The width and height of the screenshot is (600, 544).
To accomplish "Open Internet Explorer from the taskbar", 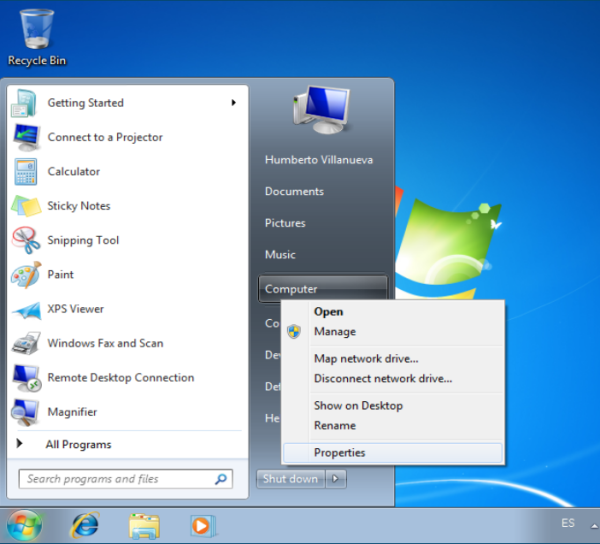I will coord(85,526).
